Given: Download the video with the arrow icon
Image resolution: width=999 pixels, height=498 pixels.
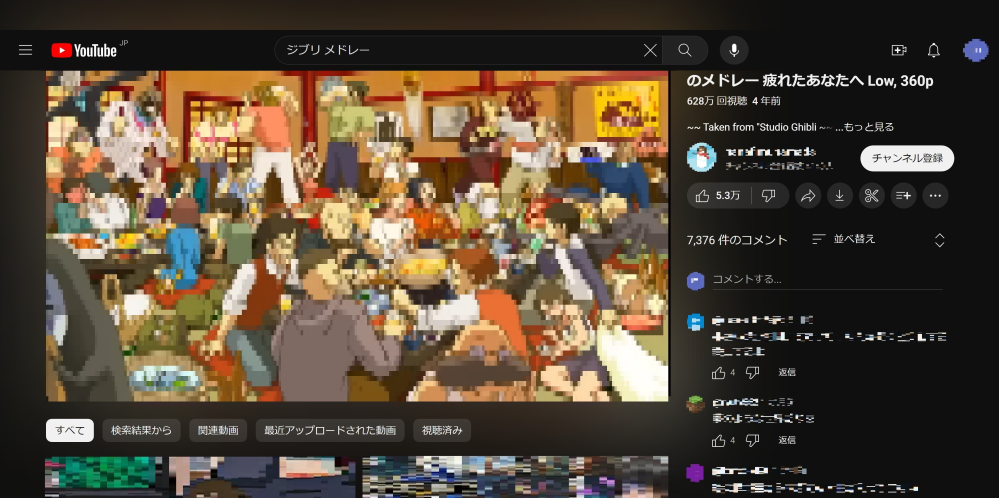Looking at the screenshot, I should tap(840, 196).
